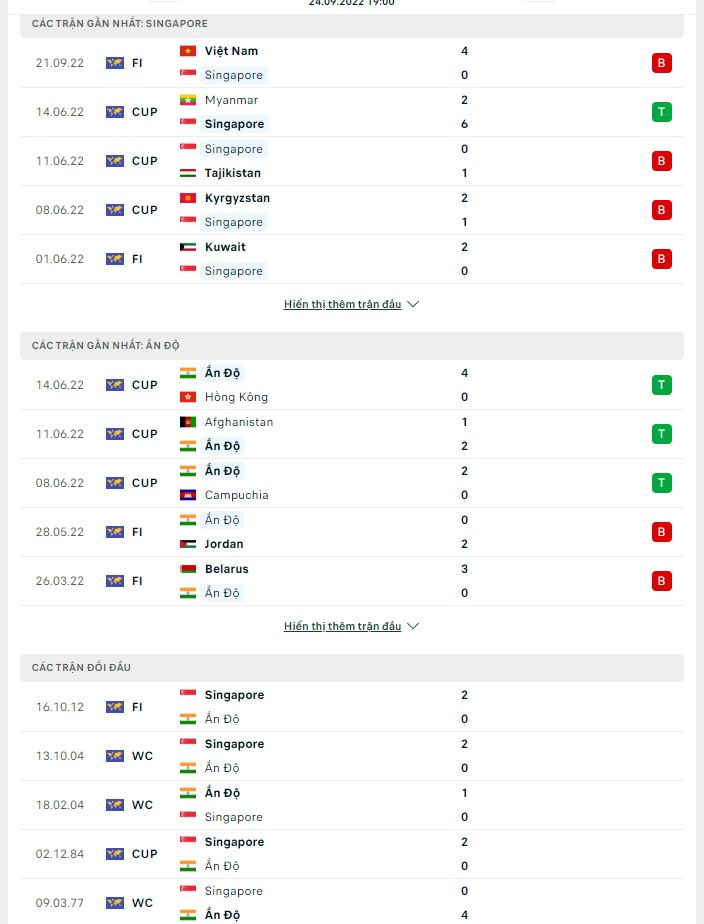704x924 pixels.
Task: Click the Việt Nam flag icon
Action: tap(188, 51)
